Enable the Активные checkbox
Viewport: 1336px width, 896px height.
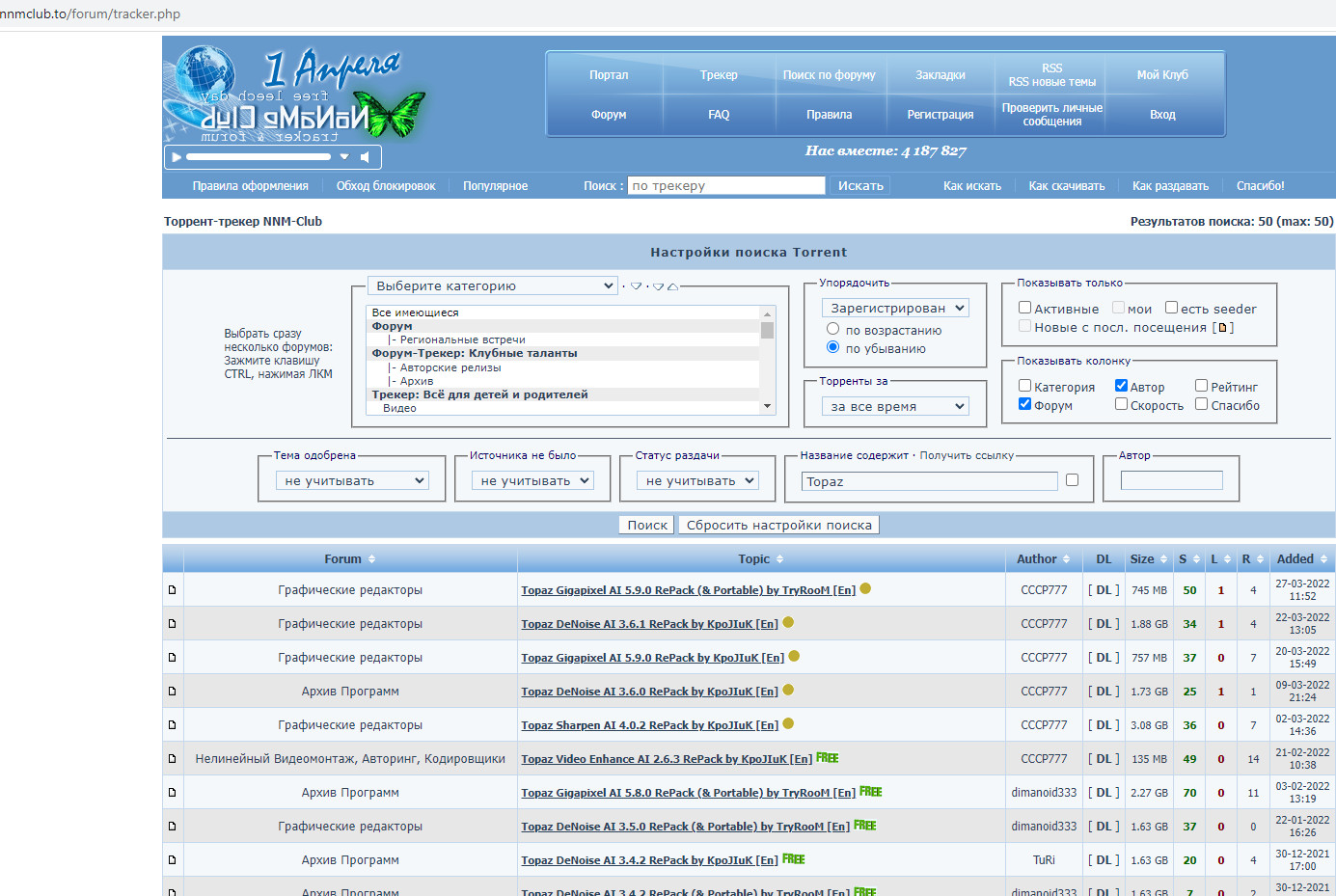point(1025,308)
